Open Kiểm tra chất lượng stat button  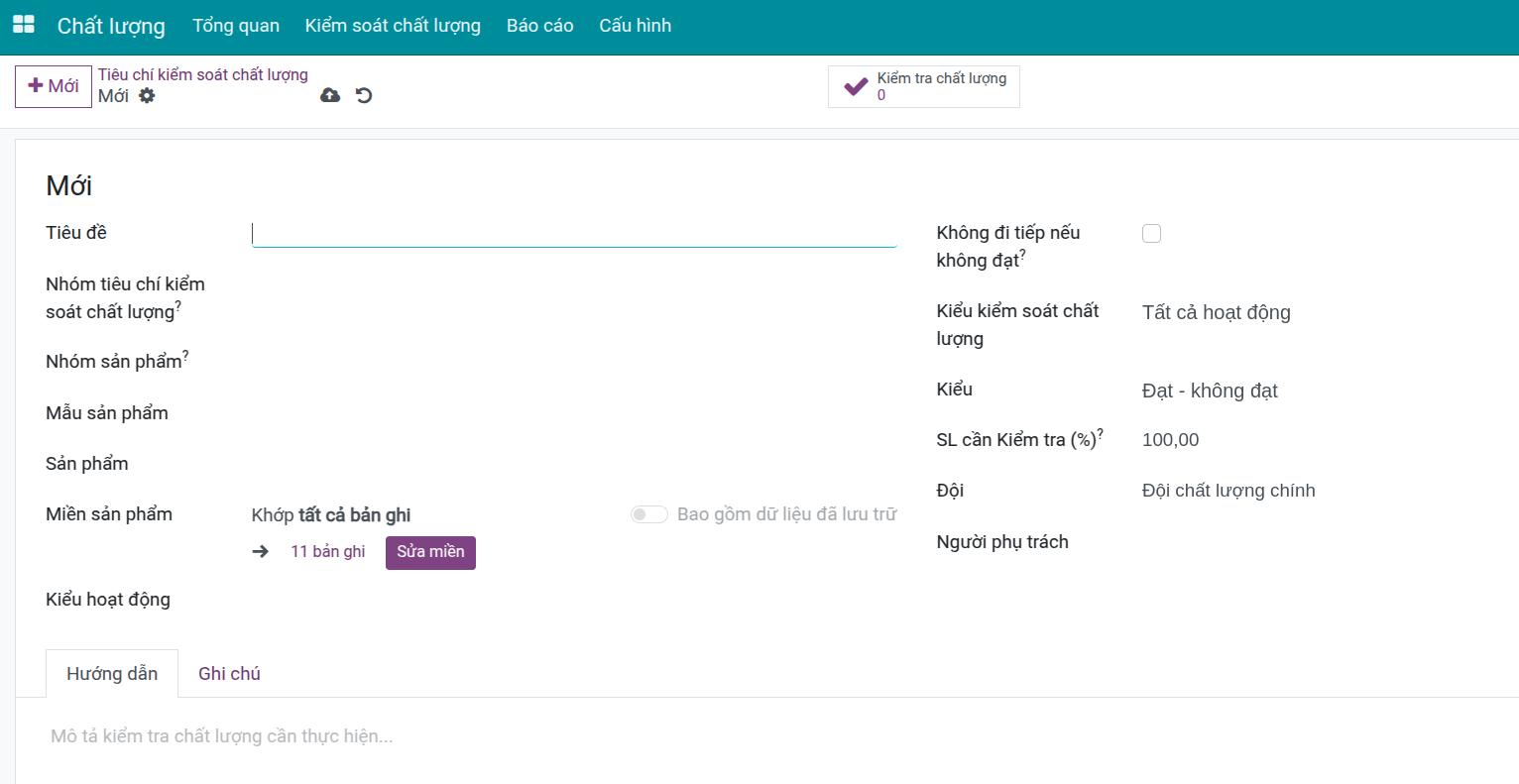(x=924, y=87)
